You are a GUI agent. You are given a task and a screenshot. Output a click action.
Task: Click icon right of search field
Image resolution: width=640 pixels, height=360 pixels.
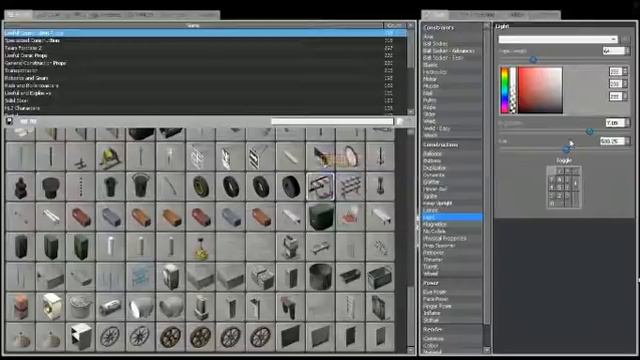coord(400,121)
